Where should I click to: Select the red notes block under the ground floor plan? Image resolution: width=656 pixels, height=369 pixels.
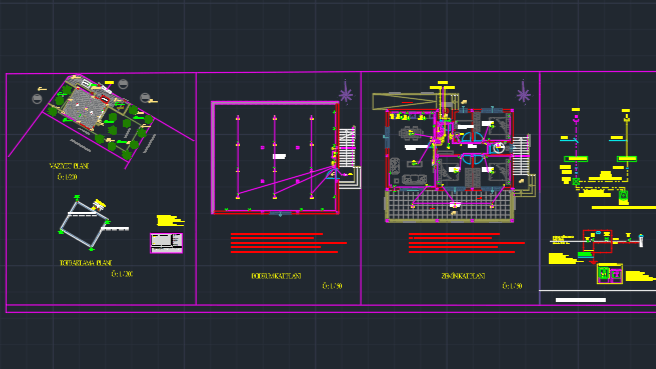click(466, 243)
